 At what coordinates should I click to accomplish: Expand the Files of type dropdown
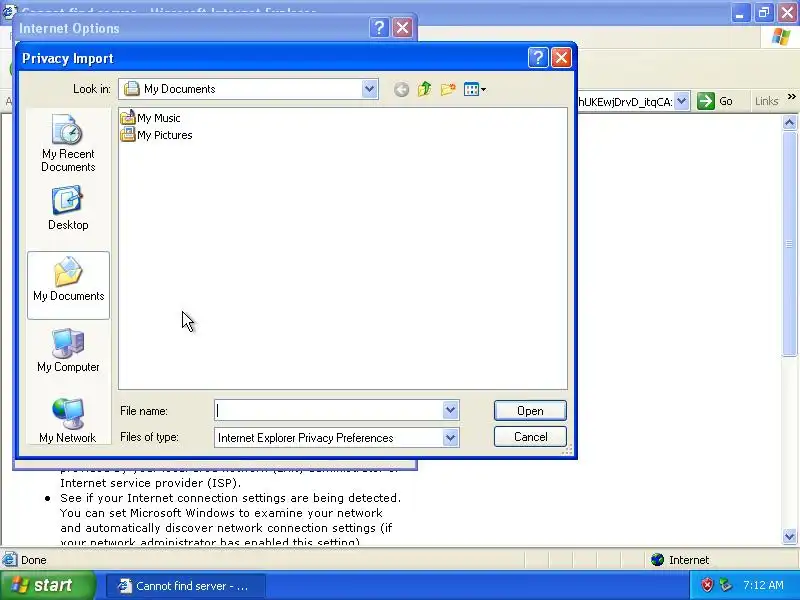[450, 437]
